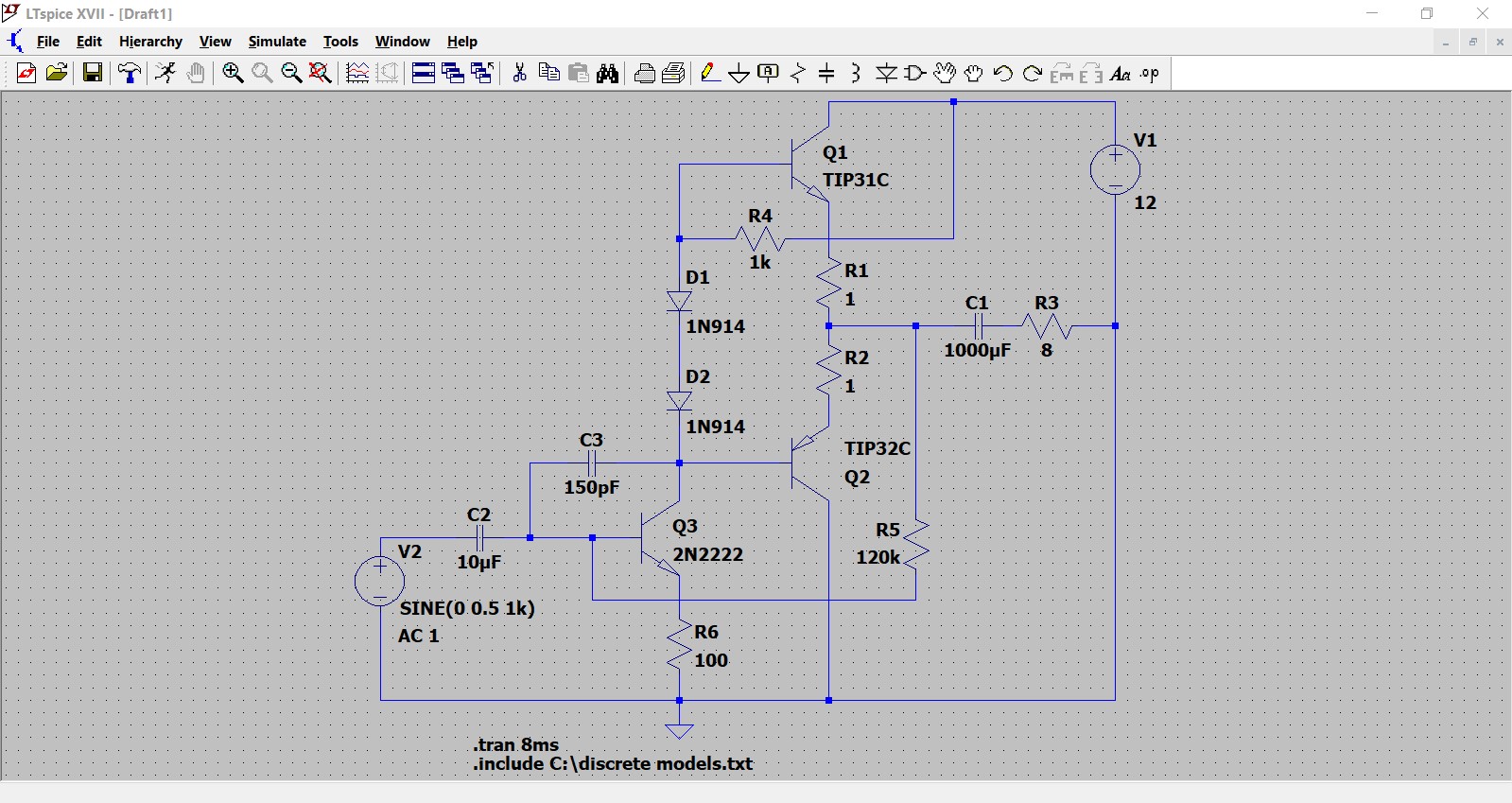
Task: Place an Inductor from the toolbar
Action: [857, 74]
